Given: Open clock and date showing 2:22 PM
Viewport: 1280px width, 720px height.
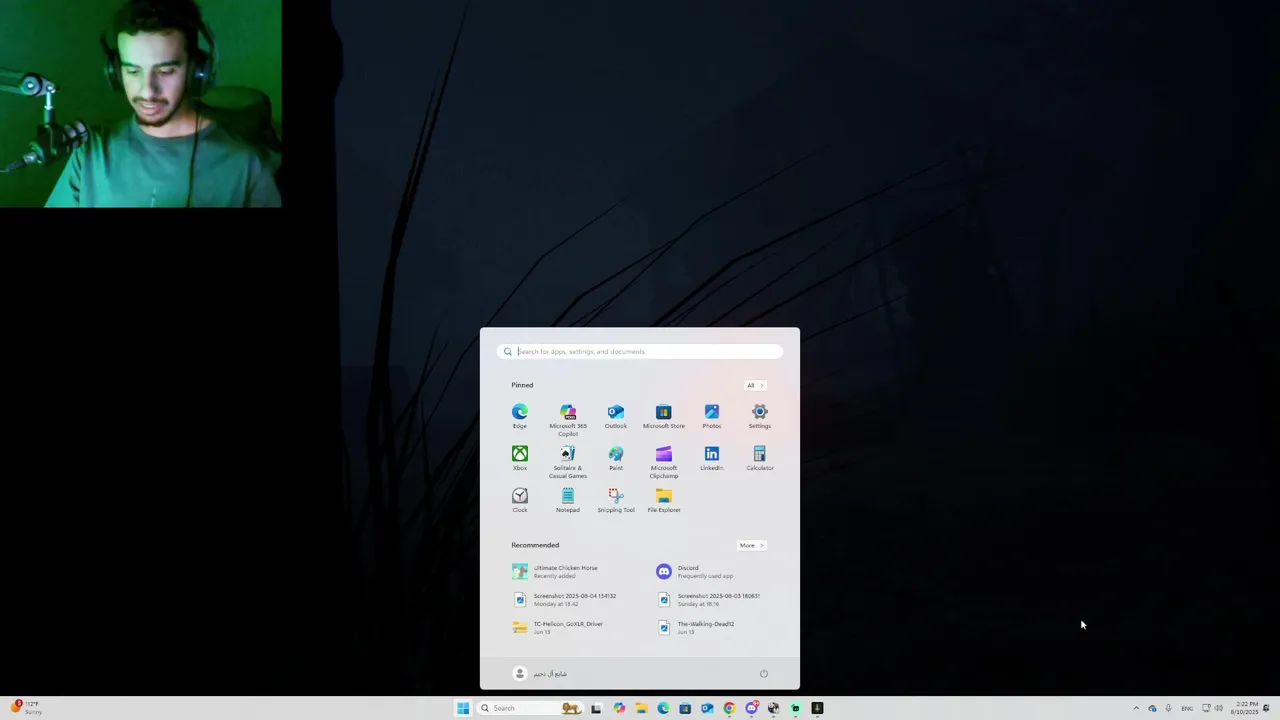Looking at the screenshot, I should coord(1245,708).
